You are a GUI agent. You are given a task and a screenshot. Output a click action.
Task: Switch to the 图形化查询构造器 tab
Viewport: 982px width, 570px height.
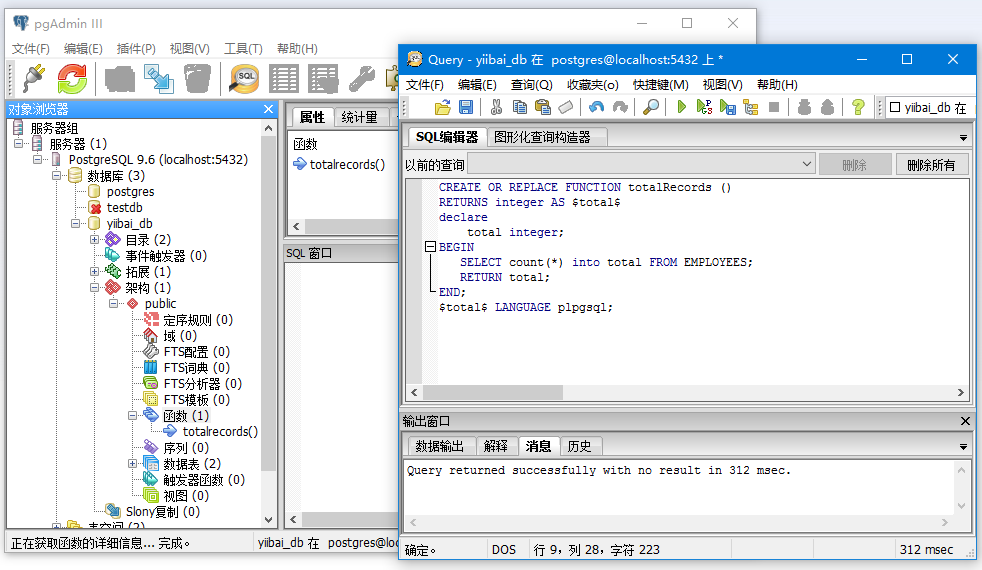click(x=542, y=137)
